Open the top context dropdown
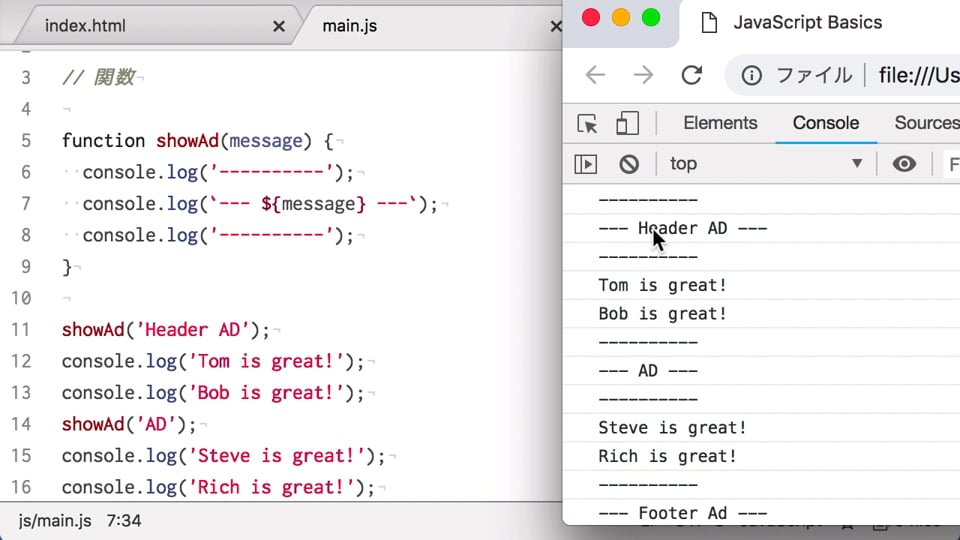This screenshot has height=540, width=960. [765, 164]
